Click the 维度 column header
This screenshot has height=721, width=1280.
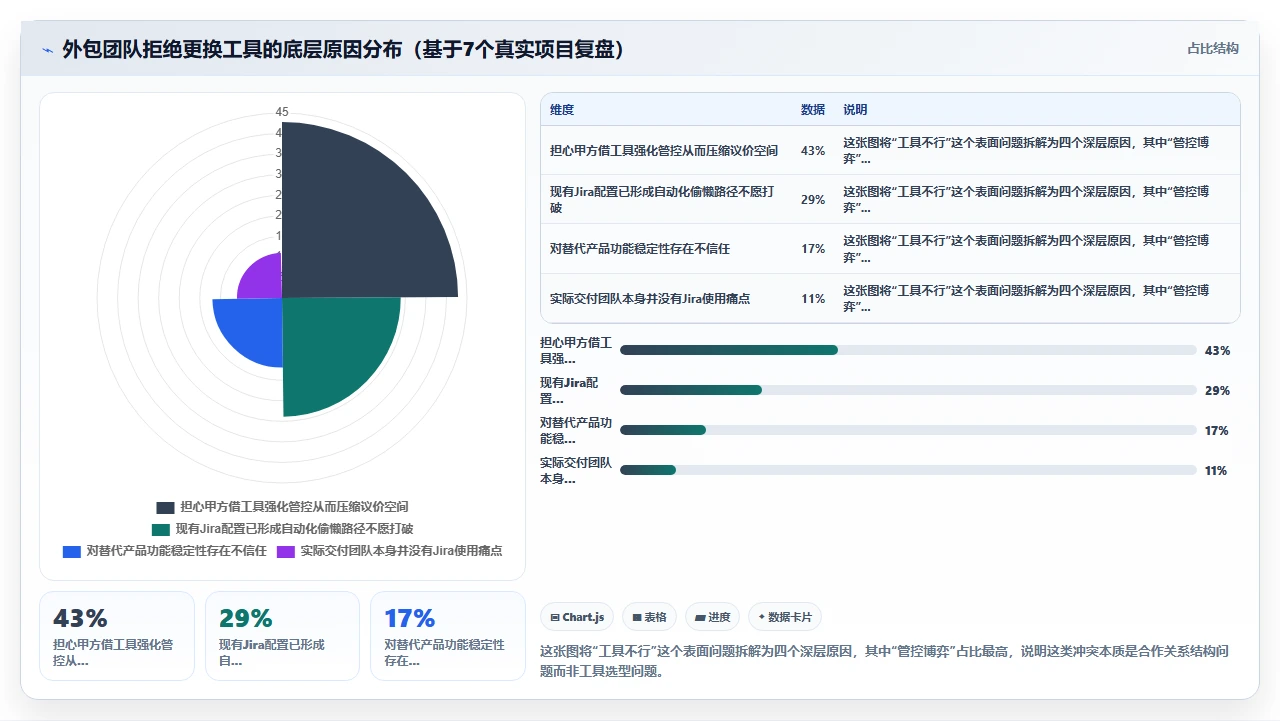pyautogui.click(x=562, y=110)
